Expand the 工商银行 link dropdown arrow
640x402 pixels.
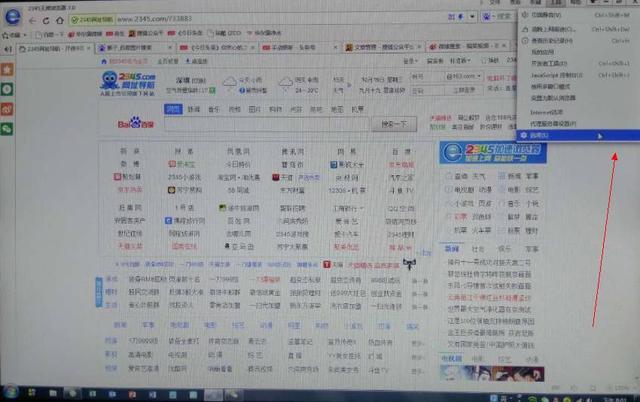click(362, 209)
